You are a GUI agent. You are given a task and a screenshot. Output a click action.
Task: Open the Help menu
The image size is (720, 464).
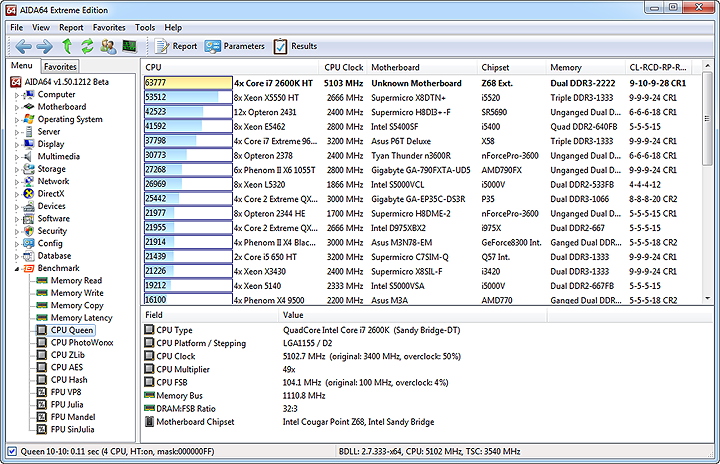pyautogui.click(x=173, y=28)
